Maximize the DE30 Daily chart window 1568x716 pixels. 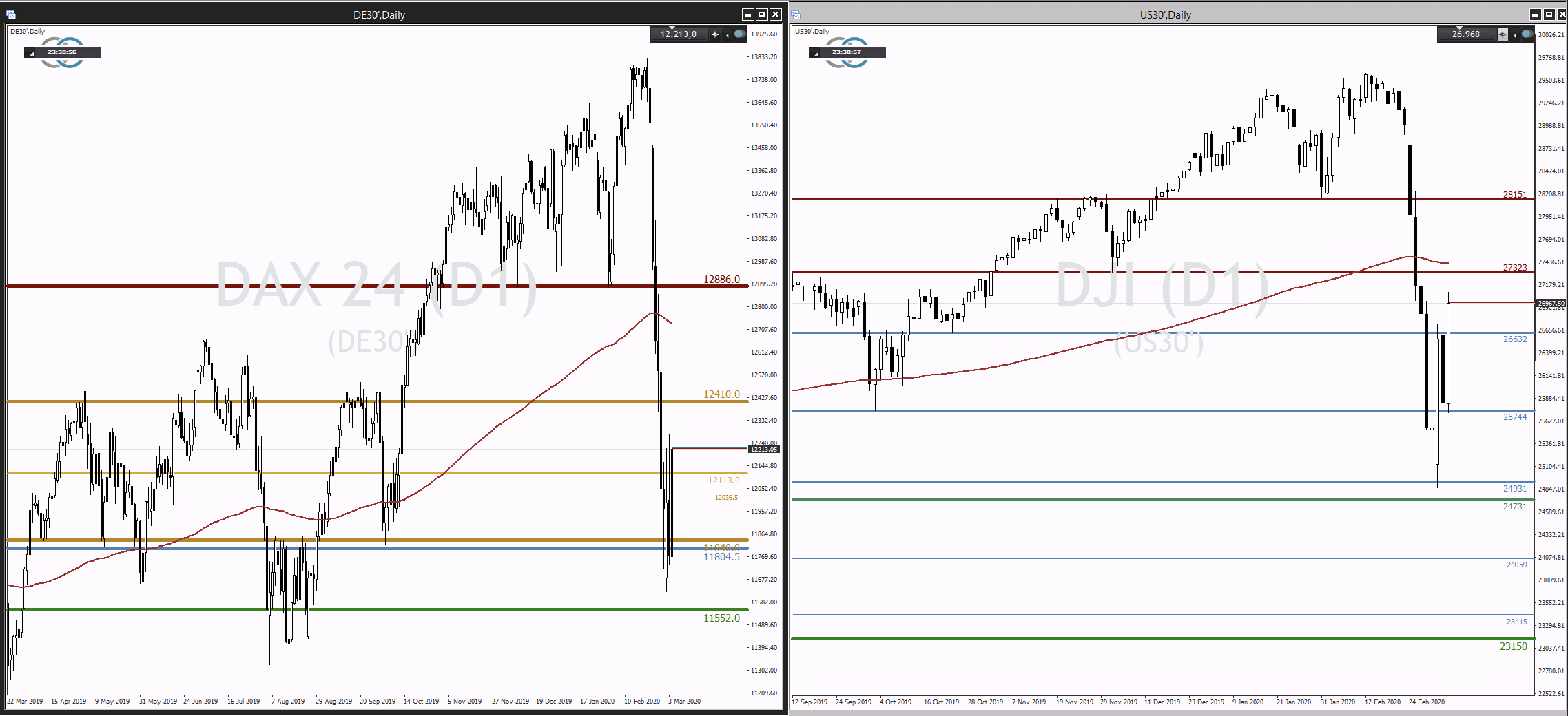click(762, 14)
